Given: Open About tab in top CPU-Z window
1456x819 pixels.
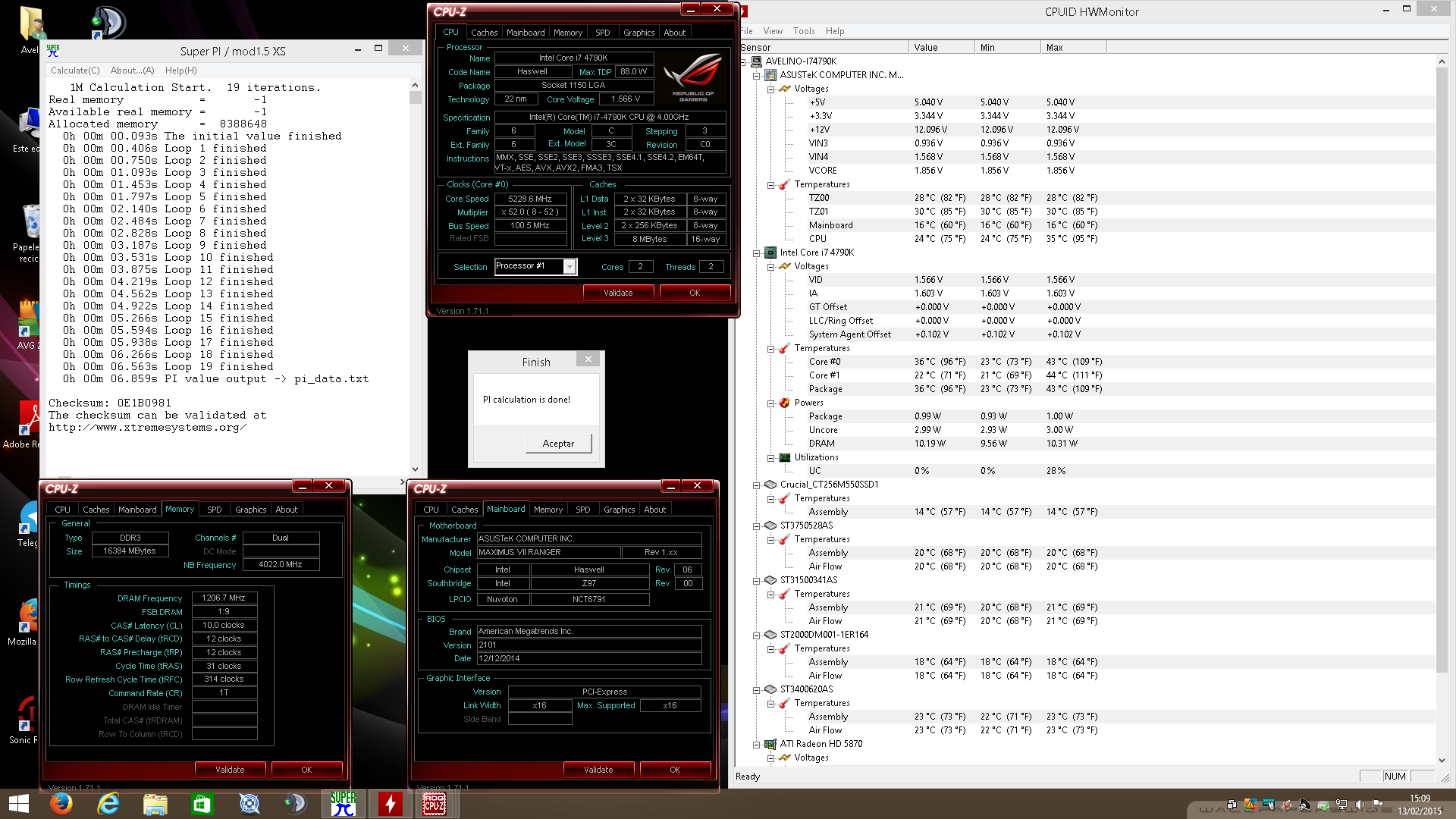Looking at the screenshot, I should point(674,33).
